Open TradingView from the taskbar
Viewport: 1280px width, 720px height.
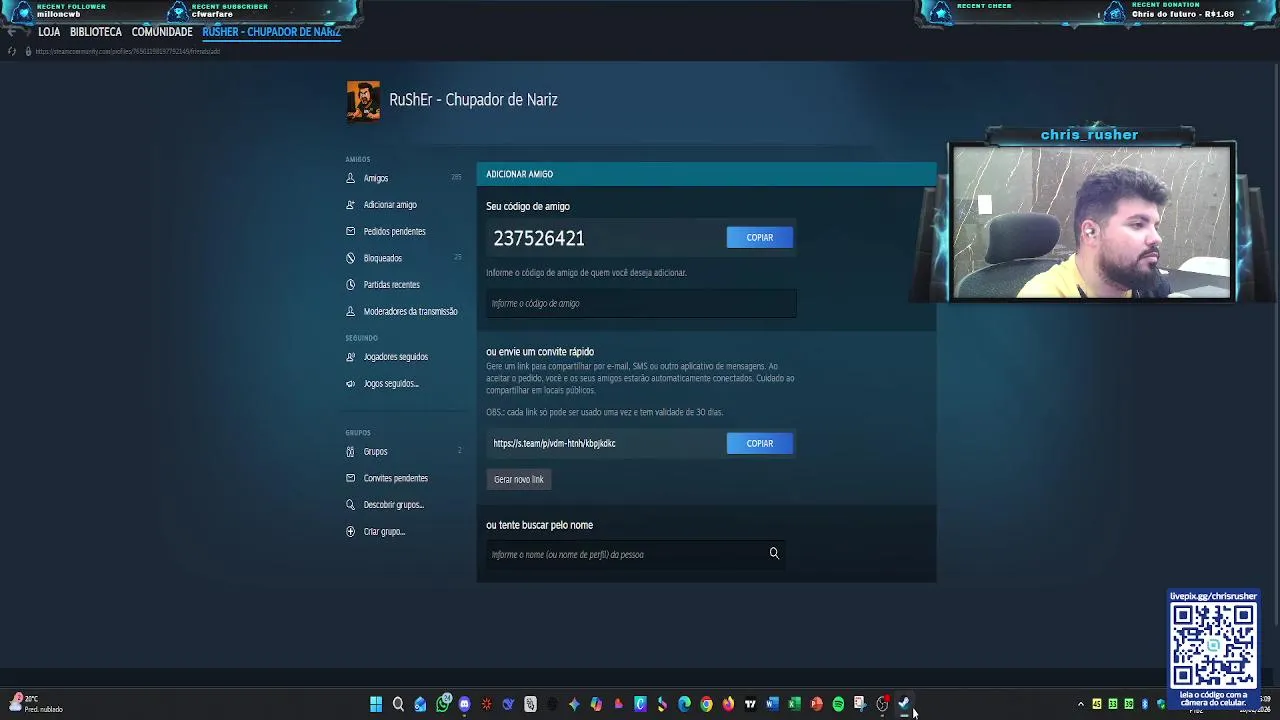(x=750, y=705)
